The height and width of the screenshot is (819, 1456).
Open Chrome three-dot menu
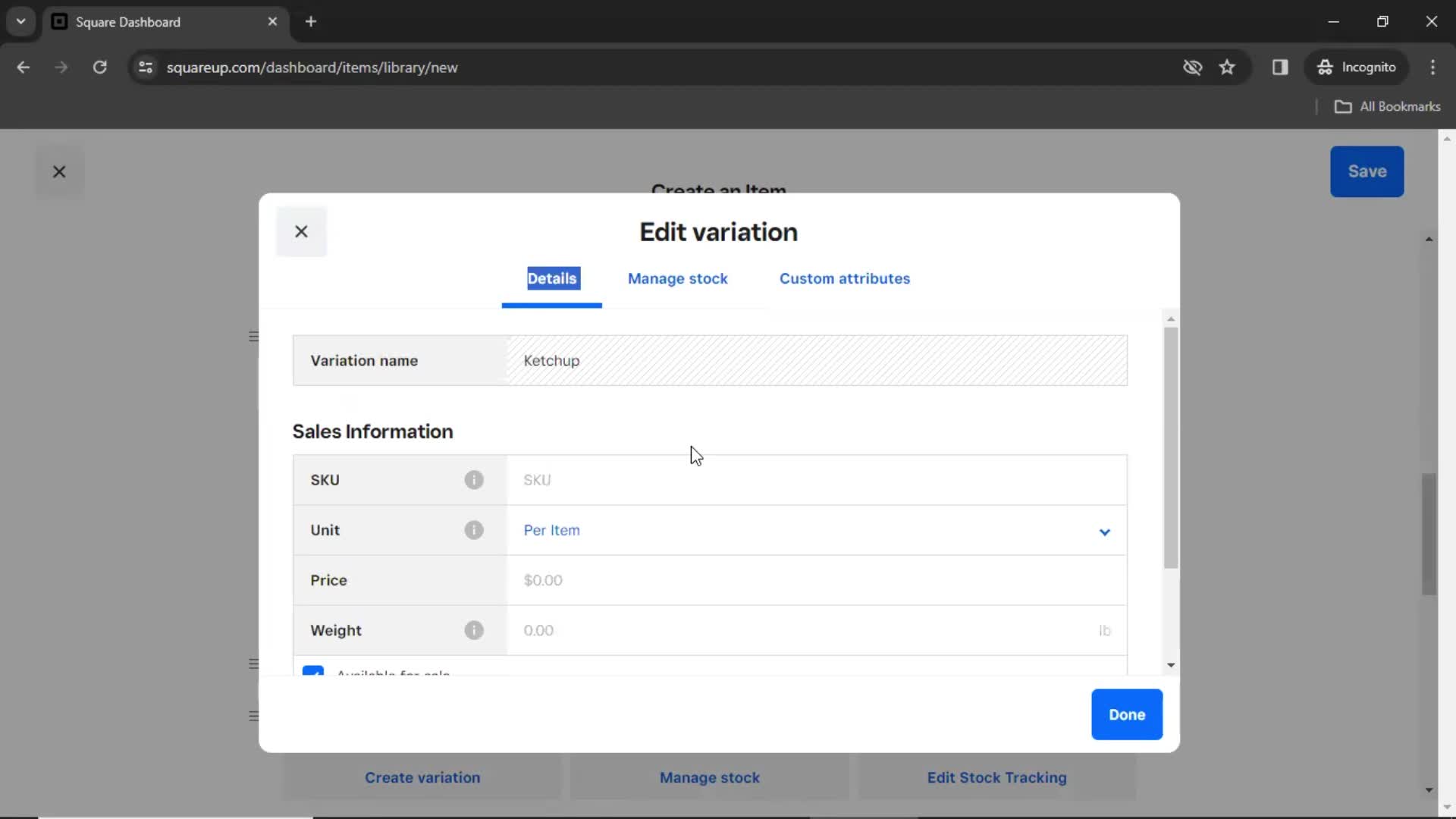click(x=1432, y=67)
